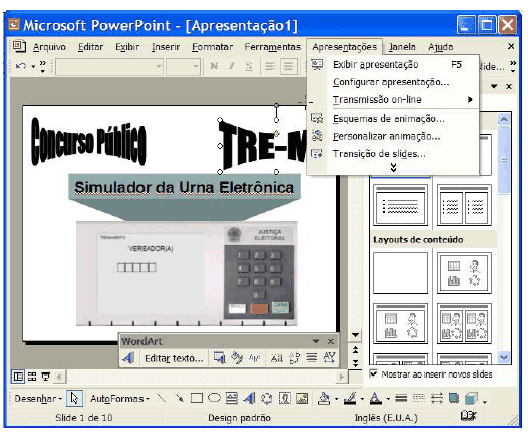Viewport: 528px width, 433px height.
Task: Insert picture from file icon
Action: [302, 399]
